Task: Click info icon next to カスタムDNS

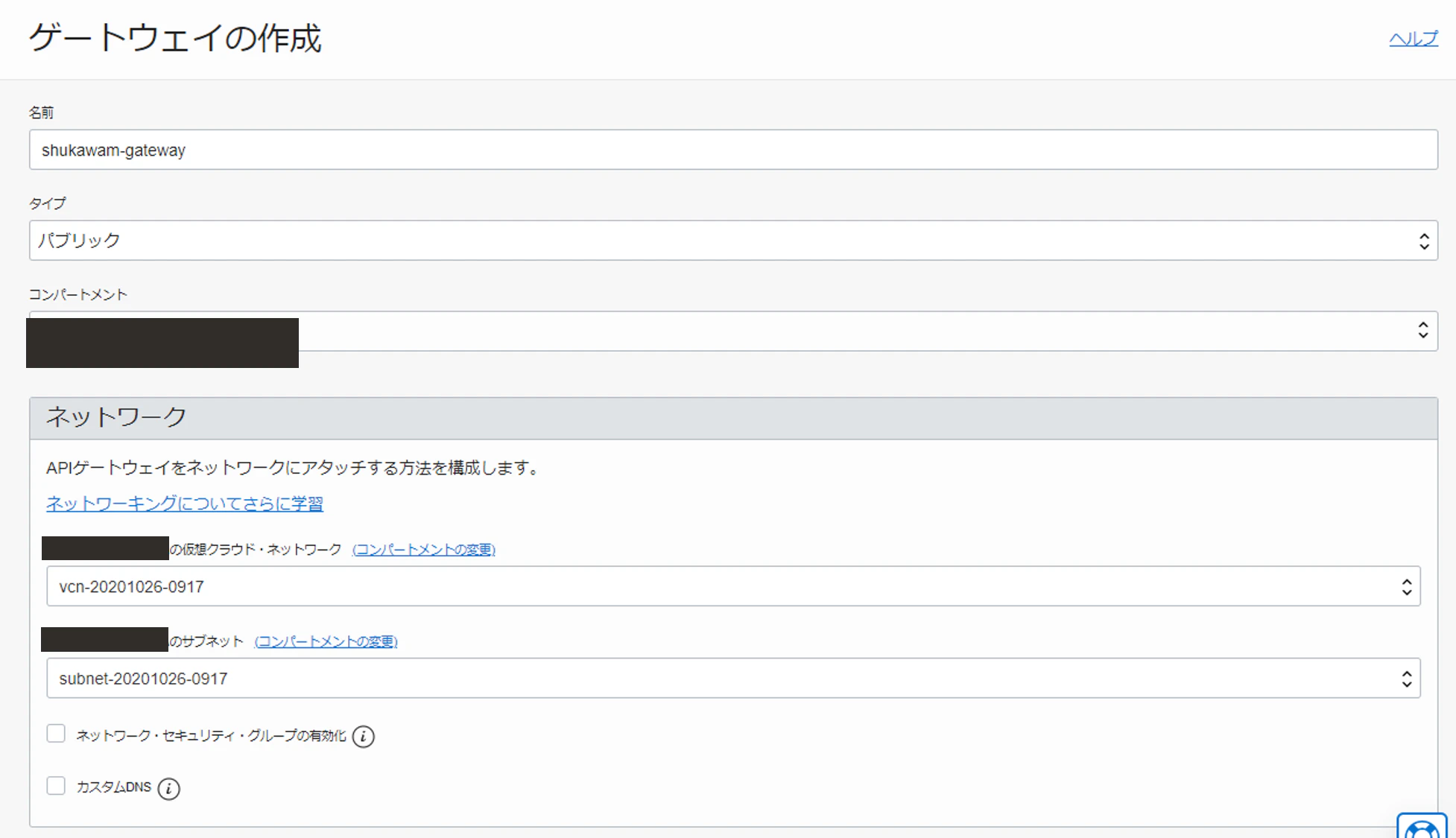Action: click(169, 788)
